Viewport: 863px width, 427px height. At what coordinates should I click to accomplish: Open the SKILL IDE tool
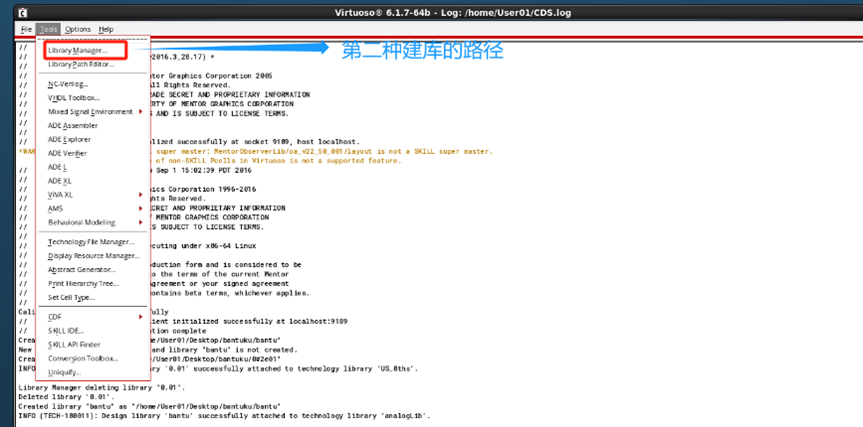click(x=67, y=330)
